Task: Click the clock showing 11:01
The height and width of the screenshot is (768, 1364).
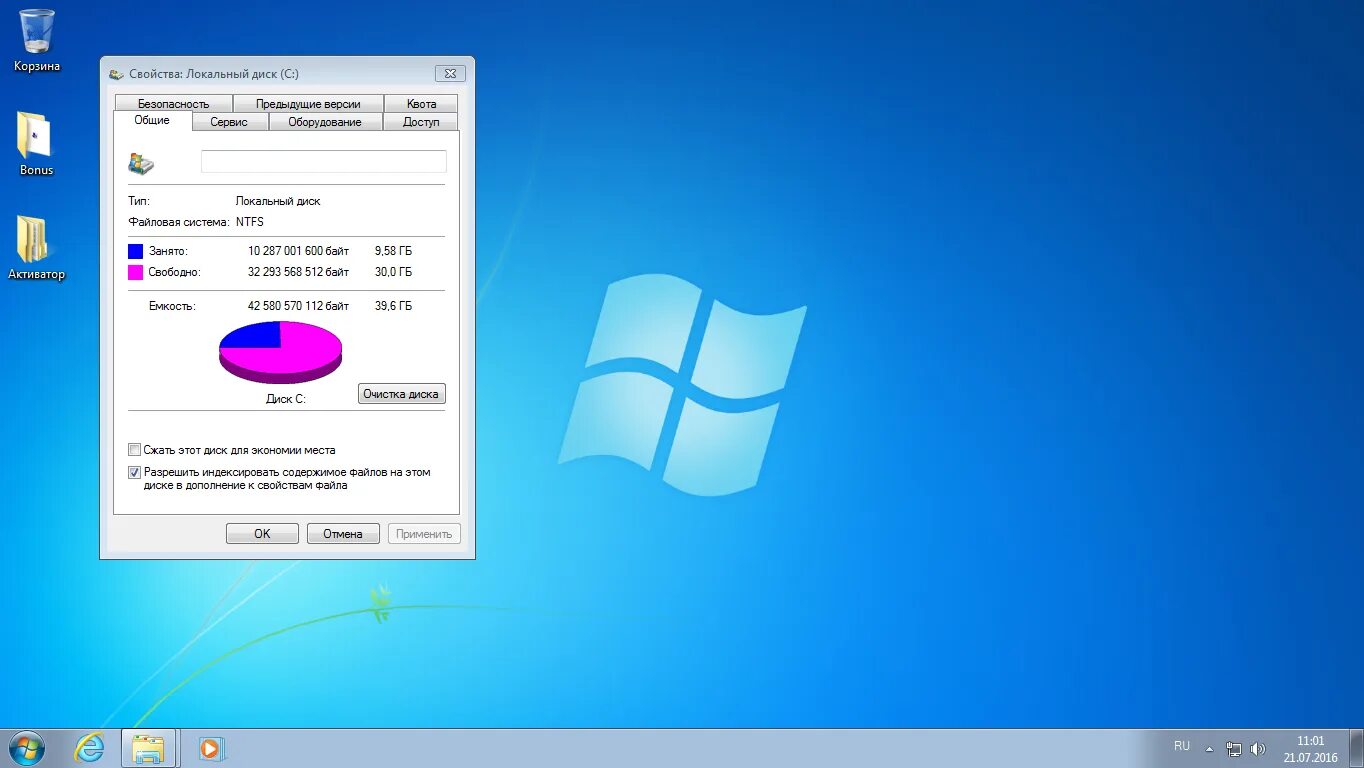Action: tap(1310, 741)
